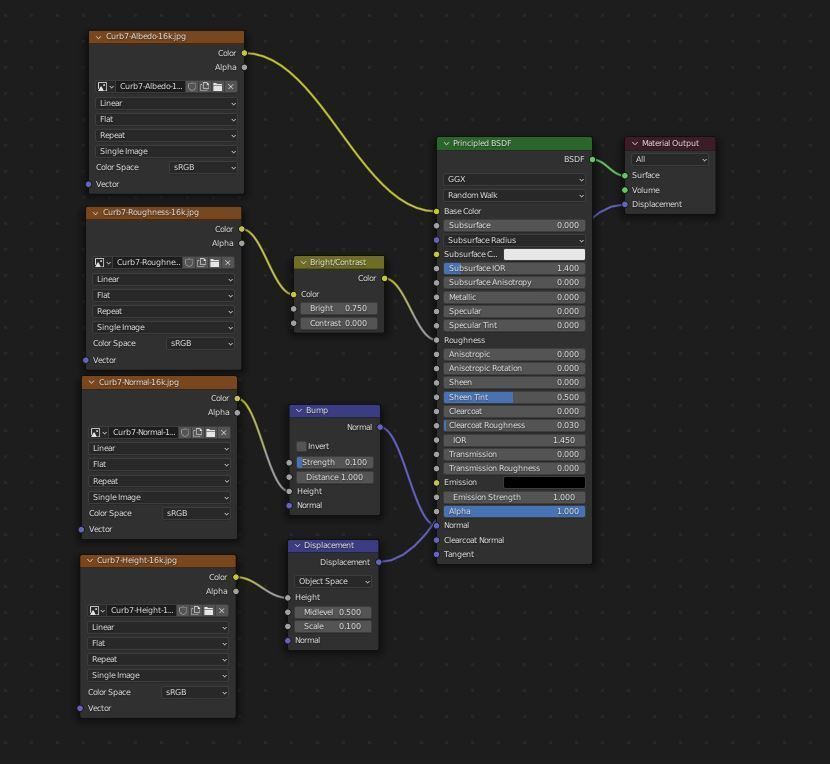This screenshot has width=830, height=764.
Task: Unlink Roughness image with X icon
Action: click(x=228, y=263)
